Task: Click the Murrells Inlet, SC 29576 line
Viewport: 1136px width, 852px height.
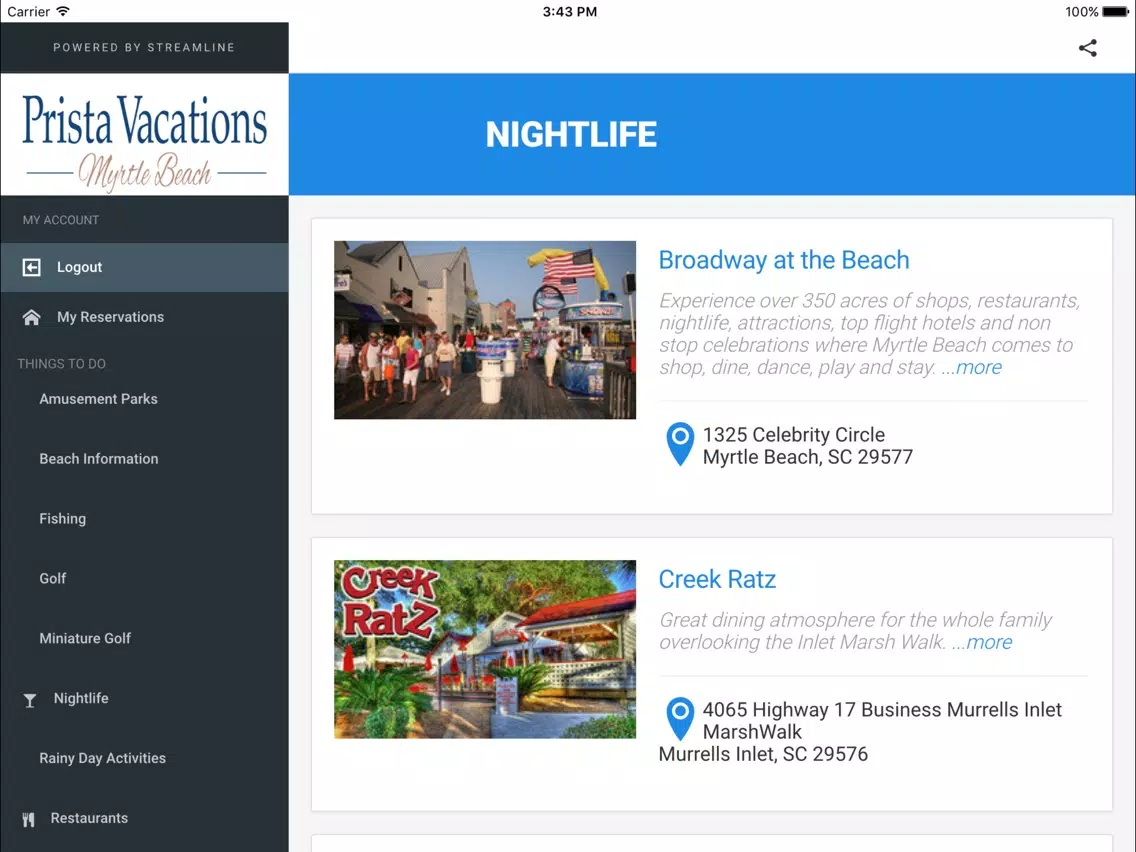Action: [x=763, y=754]
